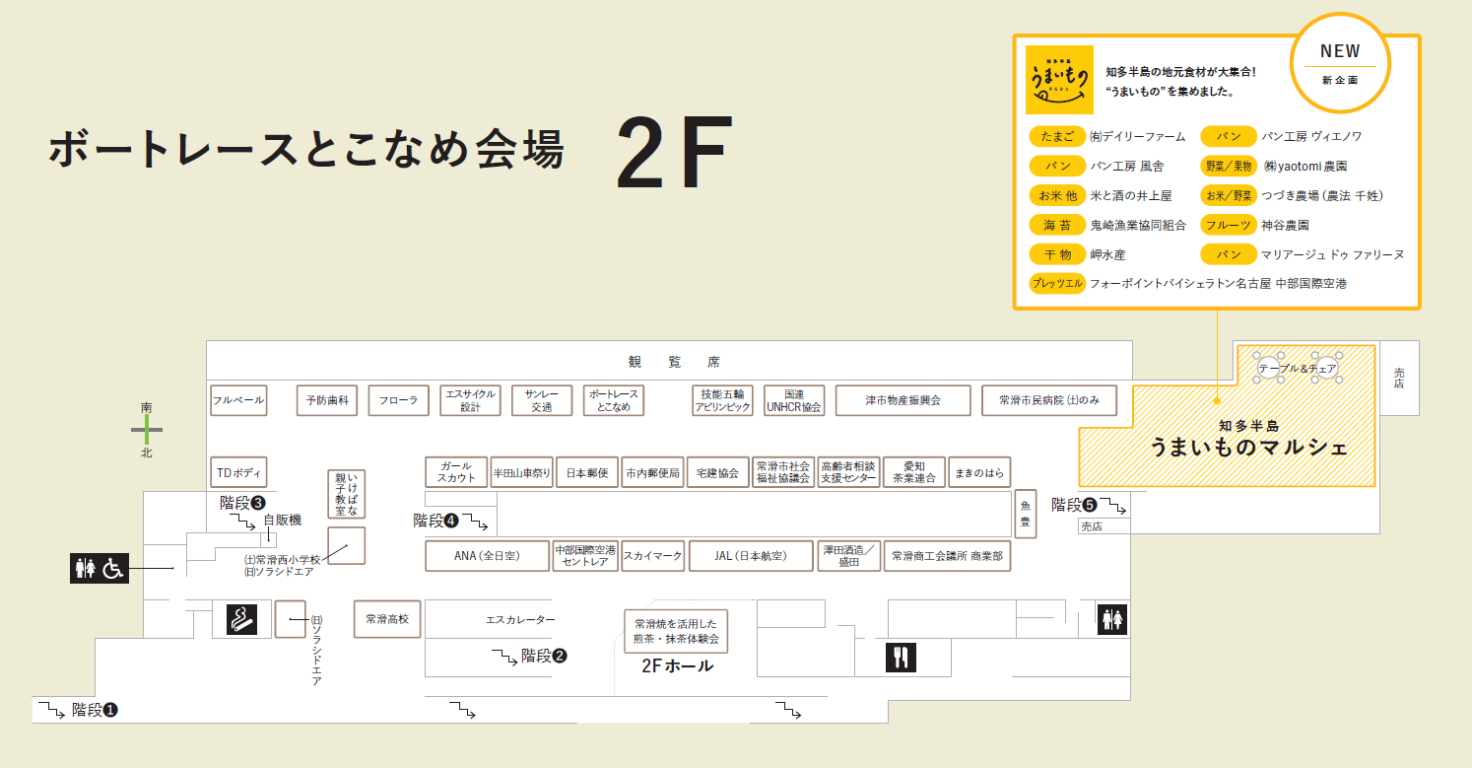Click the フローラ booth

tap(399, 400)
